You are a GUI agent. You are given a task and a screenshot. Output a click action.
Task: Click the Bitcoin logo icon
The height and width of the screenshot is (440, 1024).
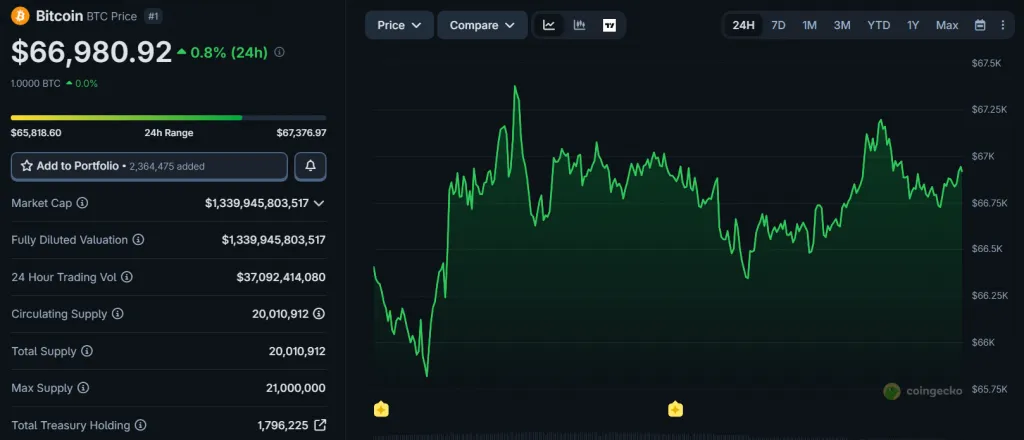20,16
